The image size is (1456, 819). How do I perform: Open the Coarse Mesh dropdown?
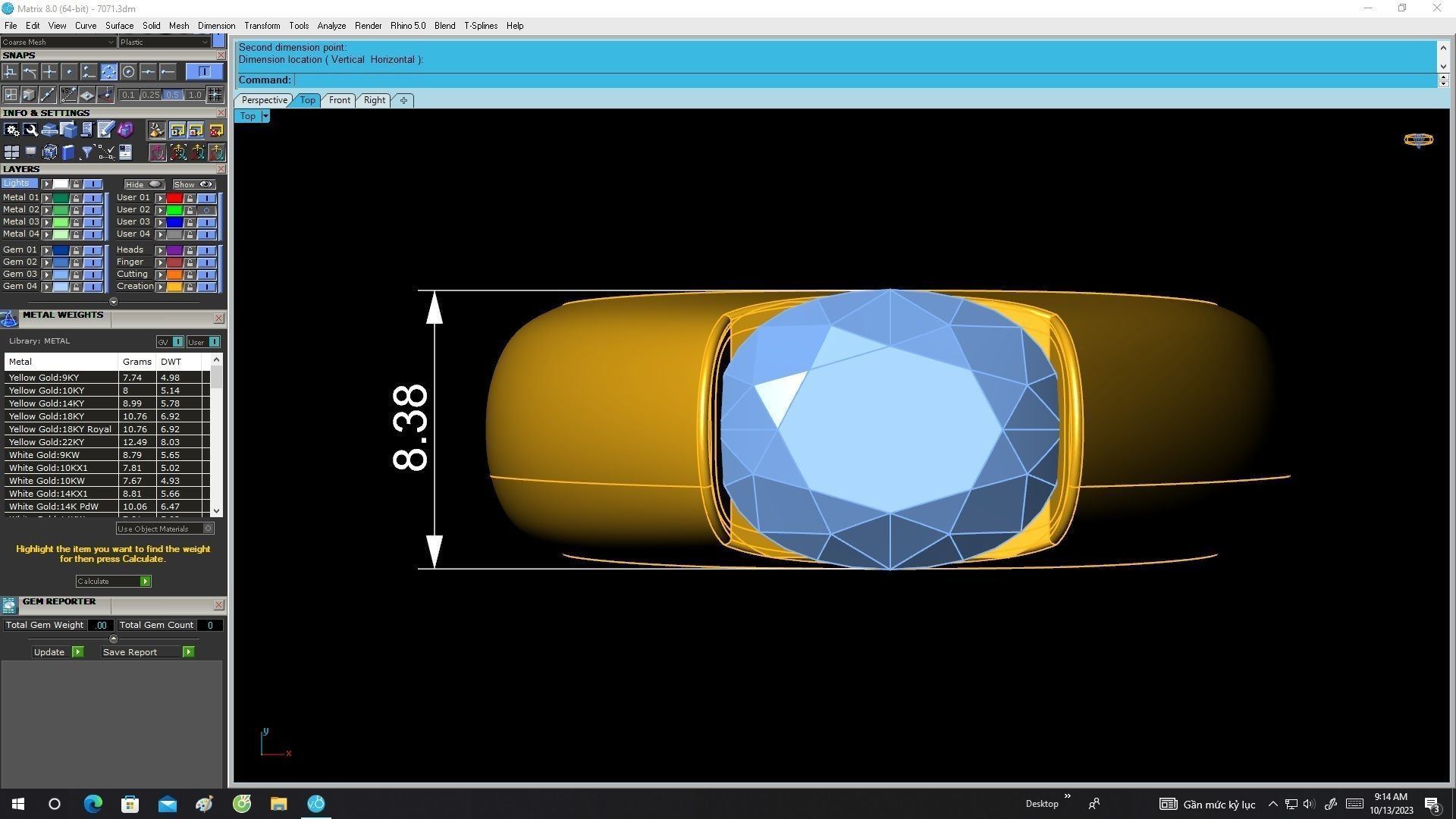[58, 42]
